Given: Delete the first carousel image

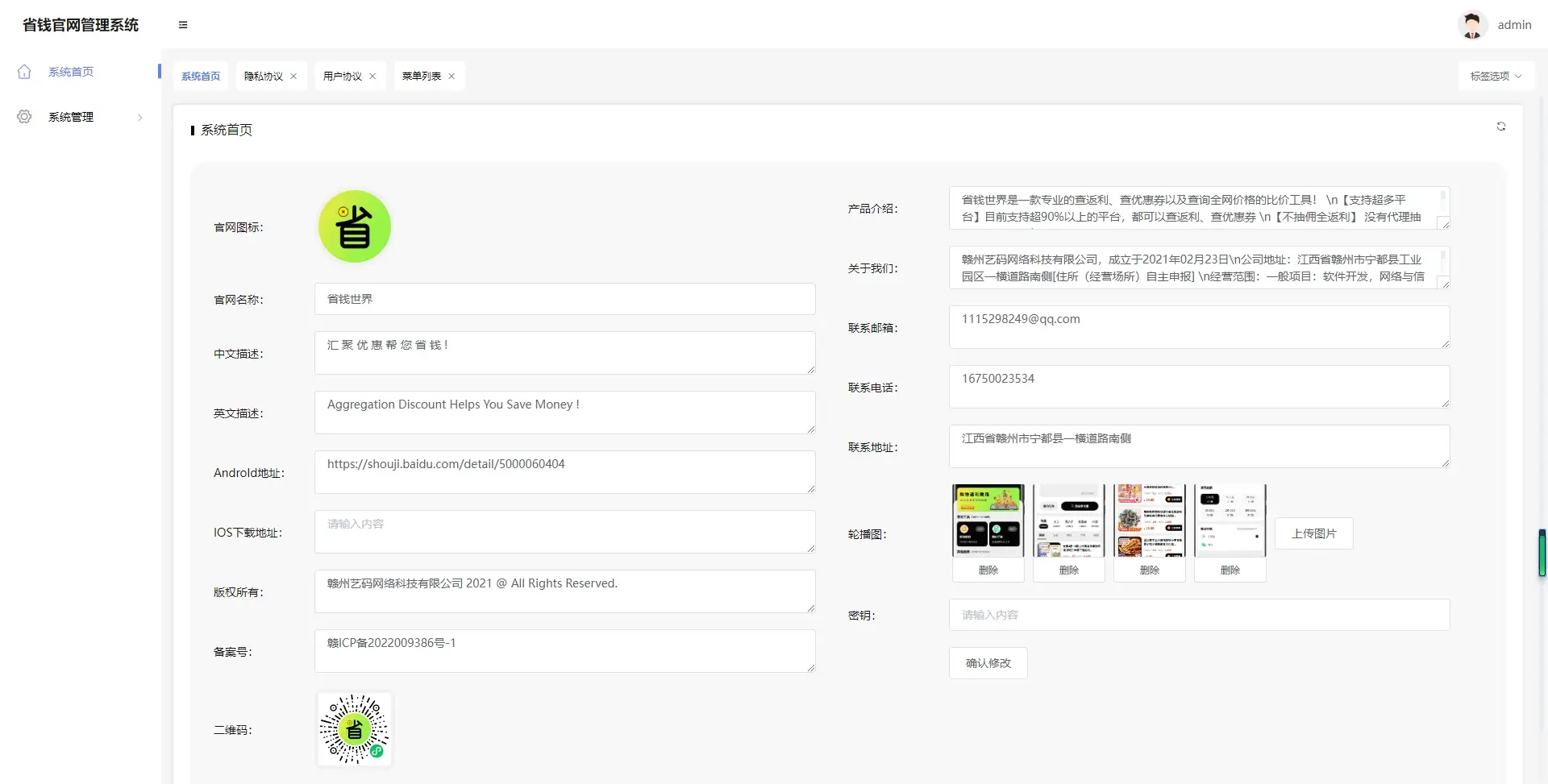Looking at the screenshot, I should click(x=988, y=570).
